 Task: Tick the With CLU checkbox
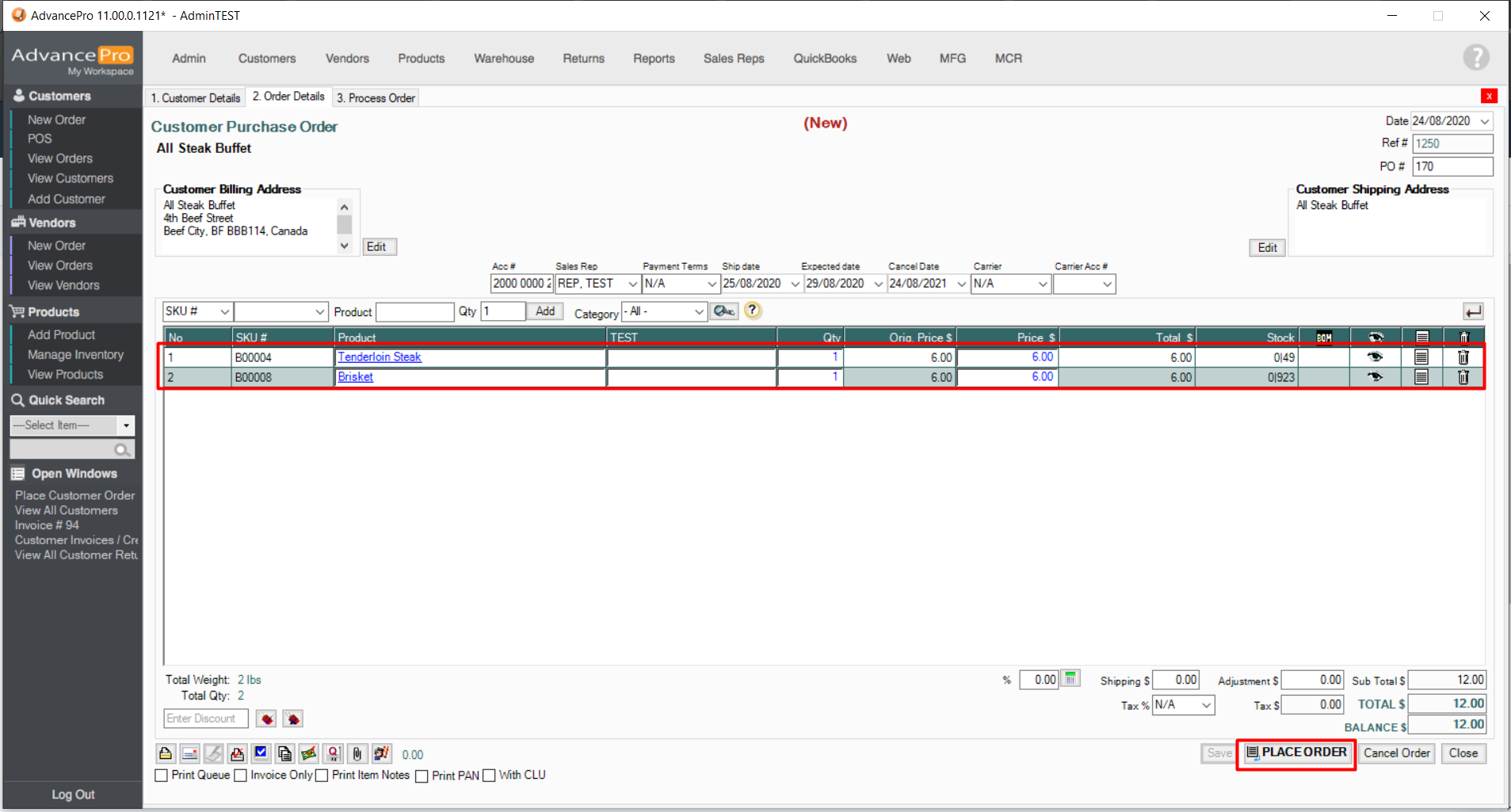pos(490,776)
